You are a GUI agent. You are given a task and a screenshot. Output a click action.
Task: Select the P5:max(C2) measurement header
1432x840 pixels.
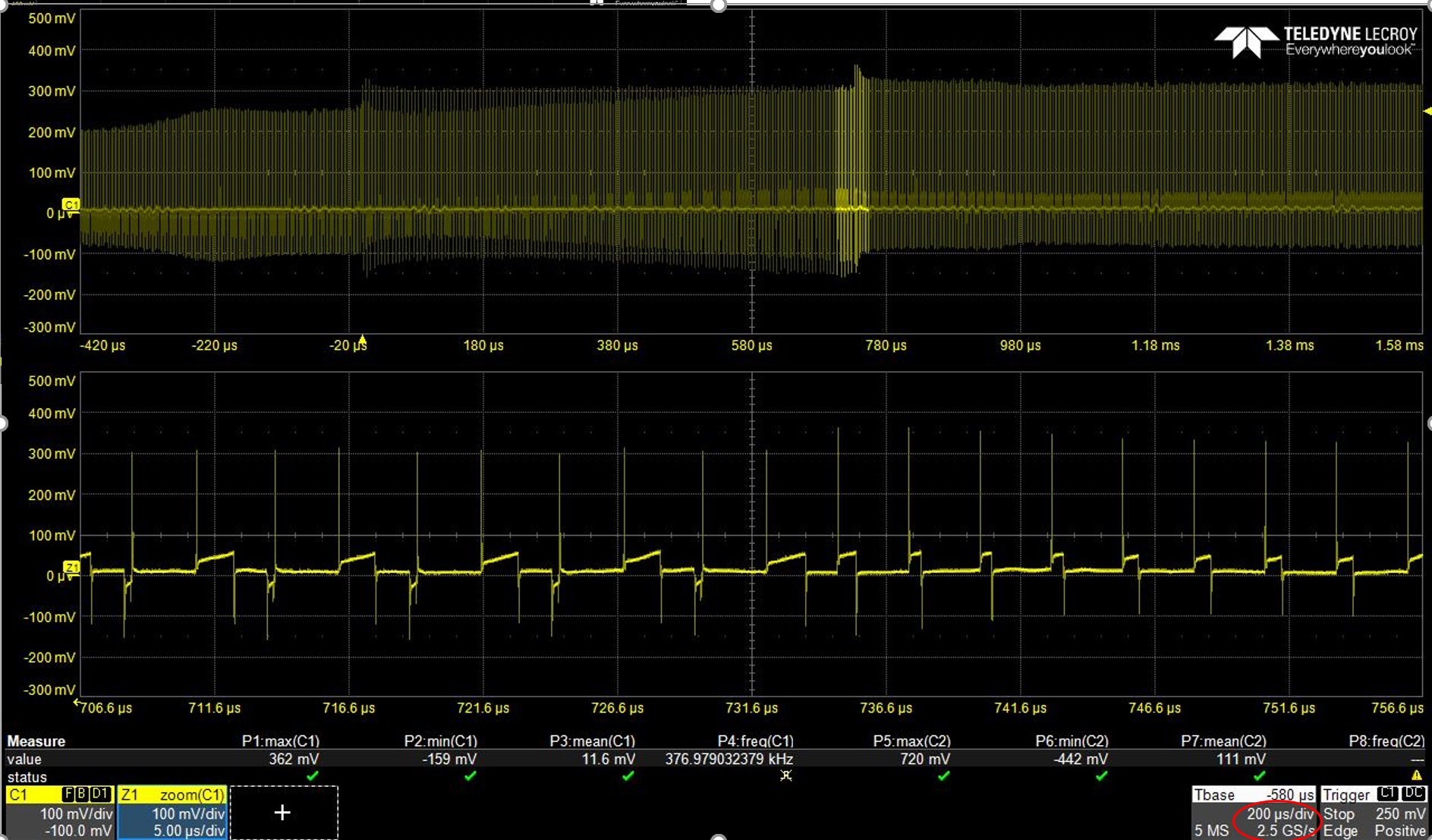[x=911, y=741]
